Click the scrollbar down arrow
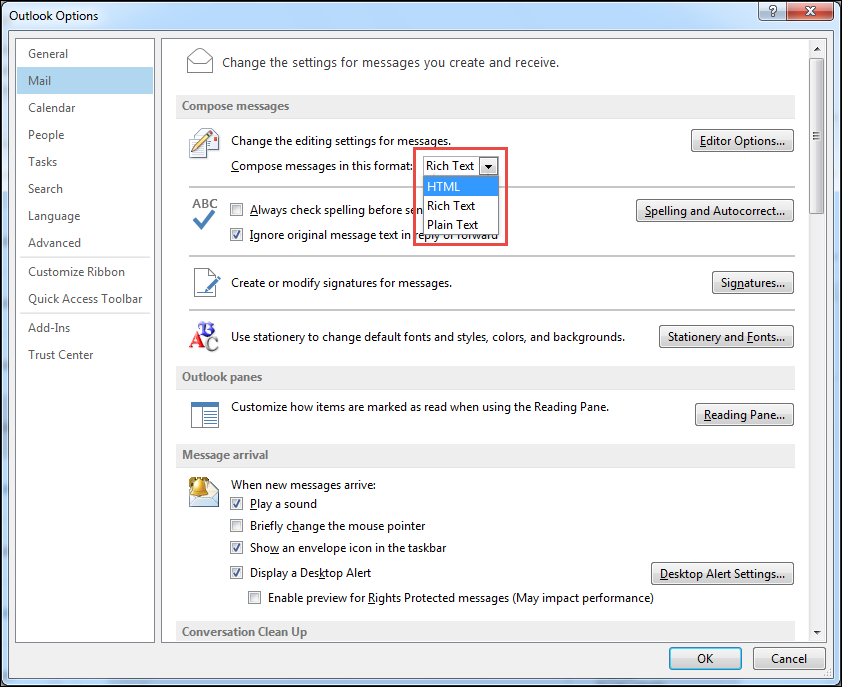The height and width of the screenshot is (687, 842). (817, 633)
